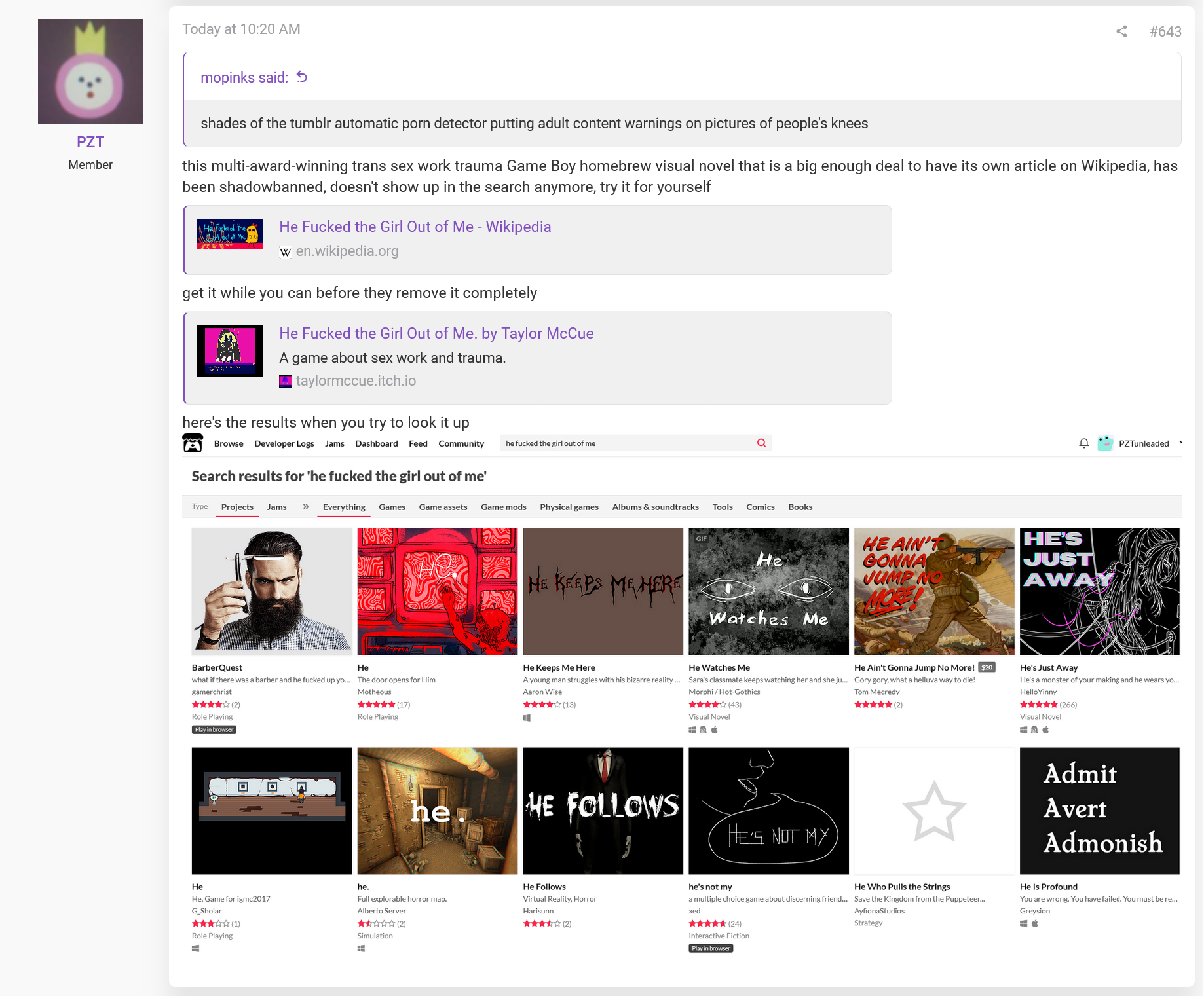Open he's not my thumbnail
The image size is (1204, 996).
(x=768, y=811)
